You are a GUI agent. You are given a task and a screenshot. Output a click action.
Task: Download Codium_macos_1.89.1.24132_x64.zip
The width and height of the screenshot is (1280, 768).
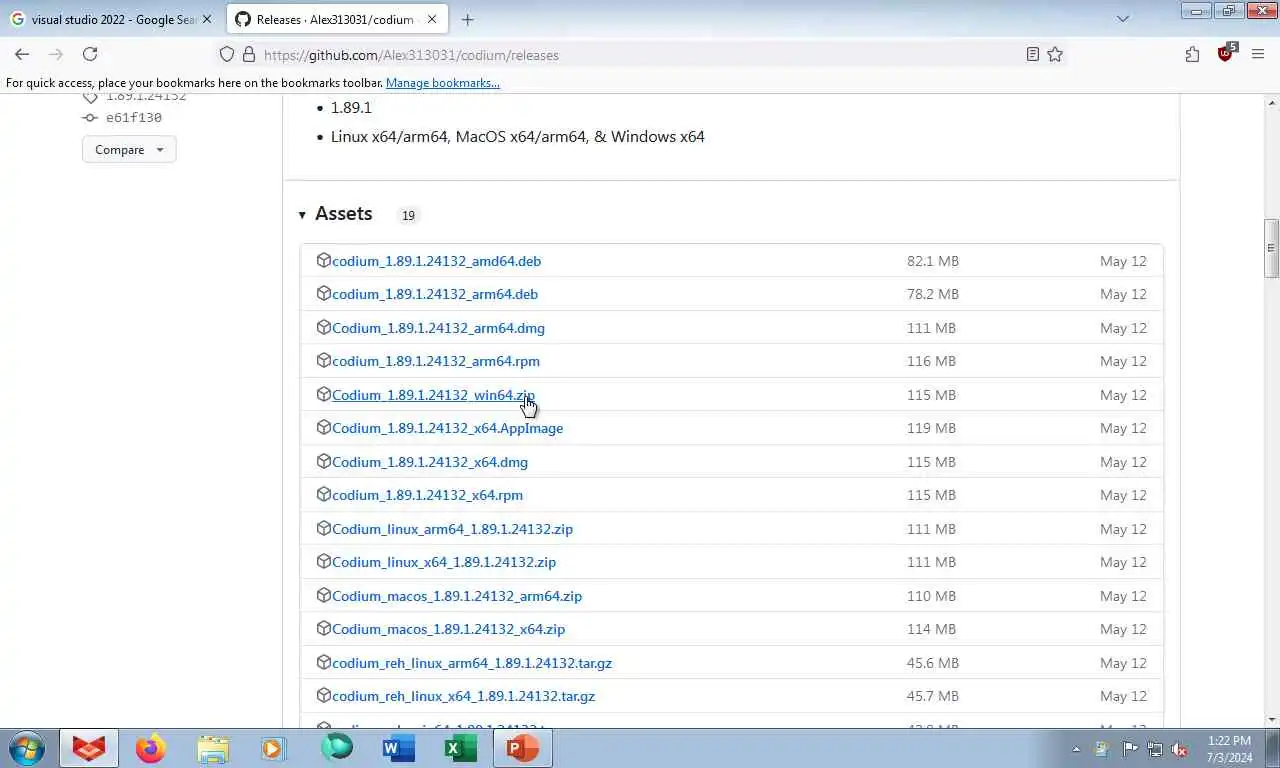pyautogui.click(x=448, y=629)
